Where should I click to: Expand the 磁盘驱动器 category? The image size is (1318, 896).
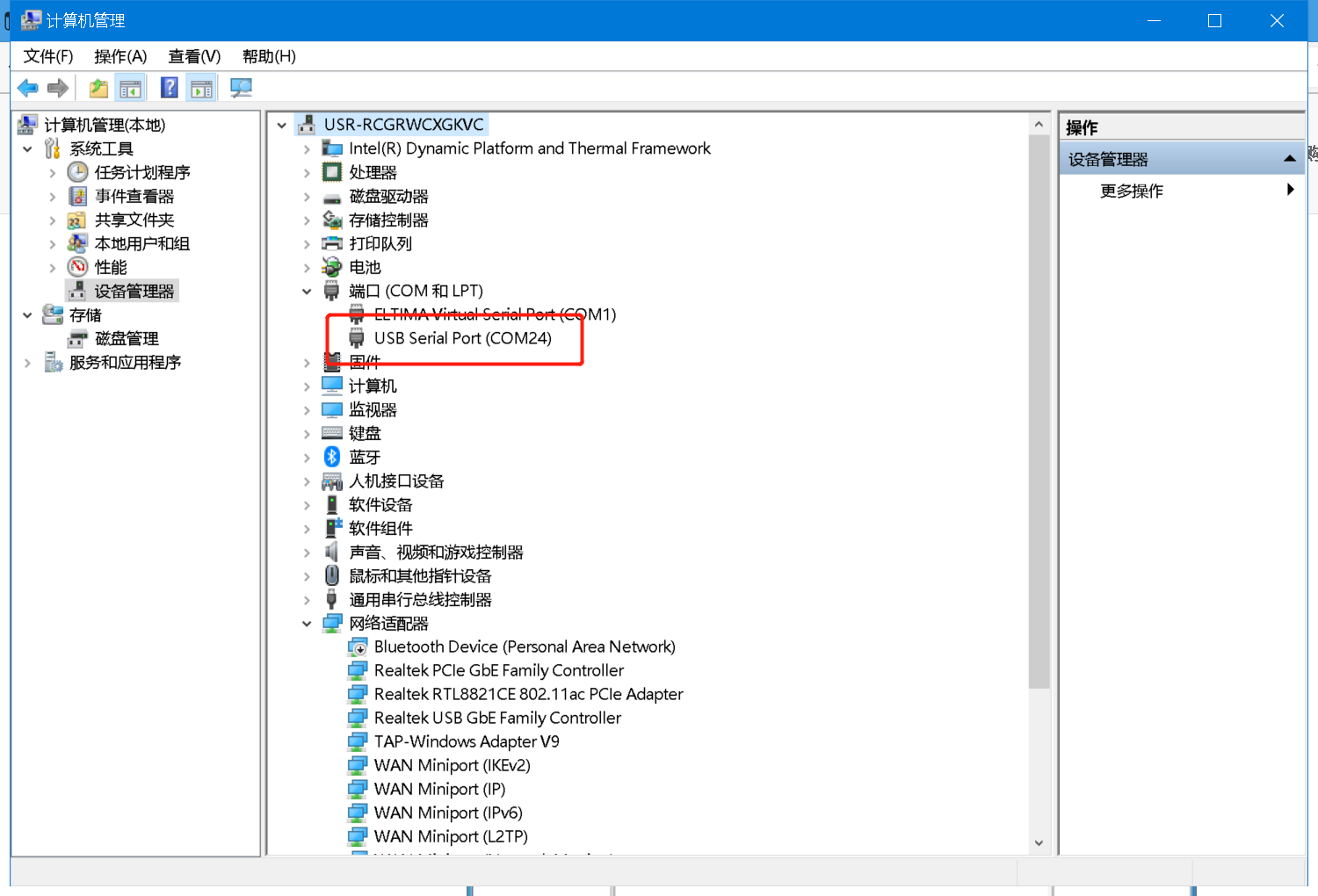coord(307,197)
